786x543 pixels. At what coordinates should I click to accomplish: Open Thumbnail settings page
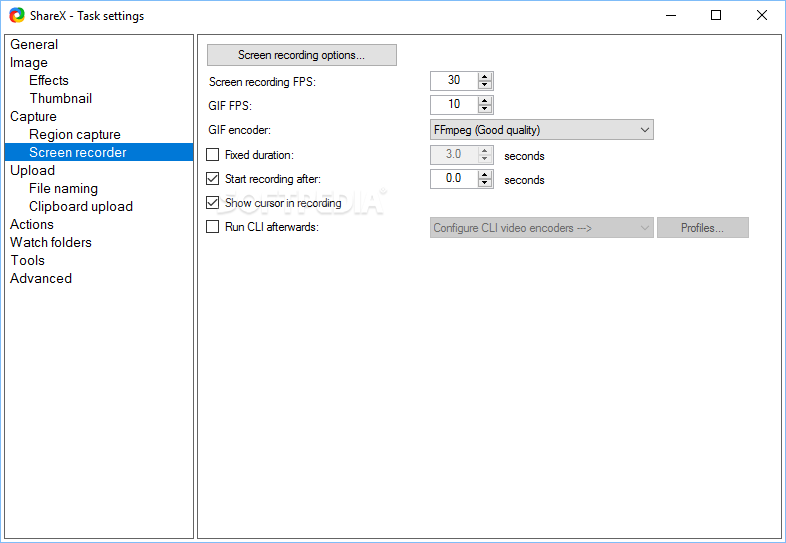click(x=61, y=98)
